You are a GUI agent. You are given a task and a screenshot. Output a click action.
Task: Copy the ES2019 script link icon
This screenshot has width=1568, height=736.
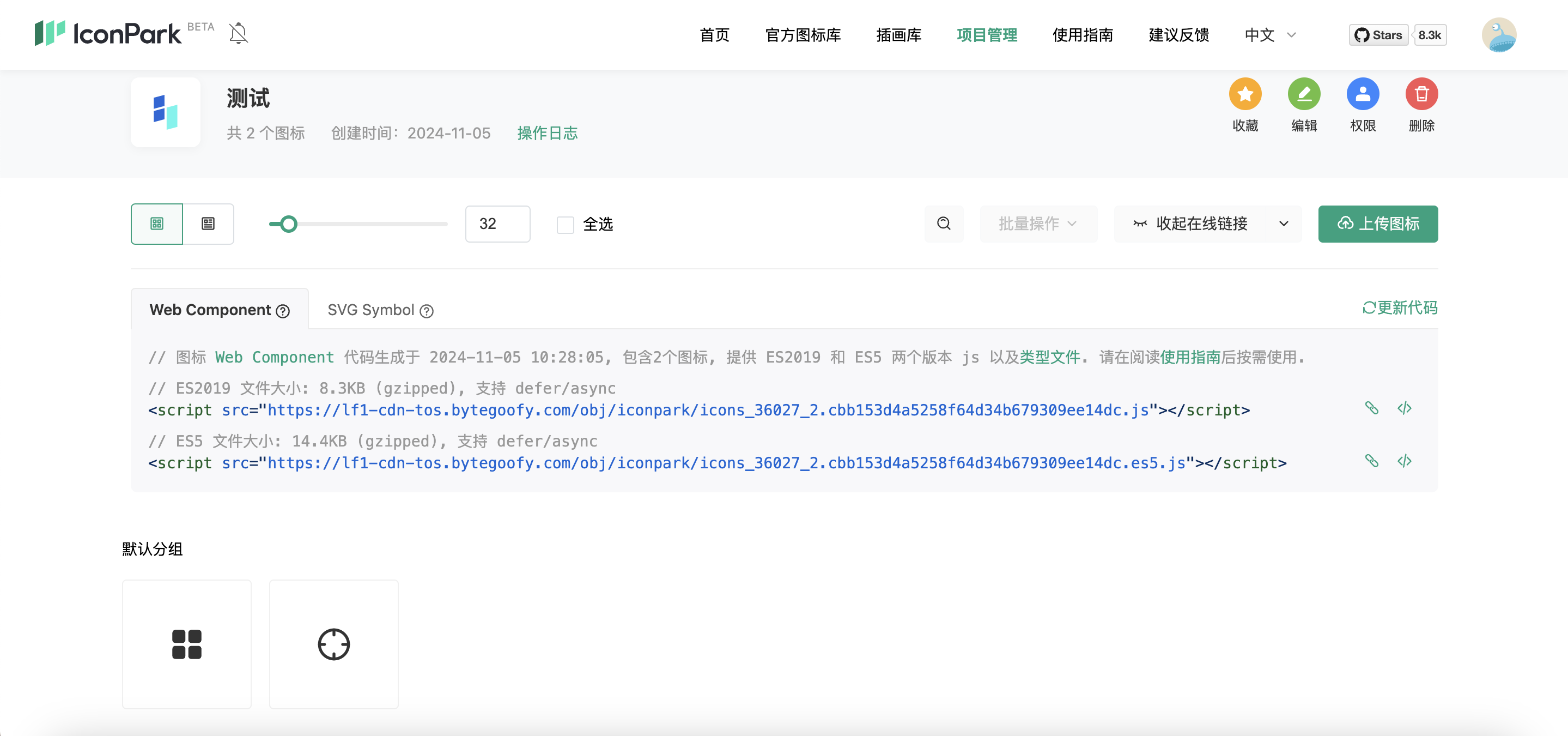[x=1371, y=408]
